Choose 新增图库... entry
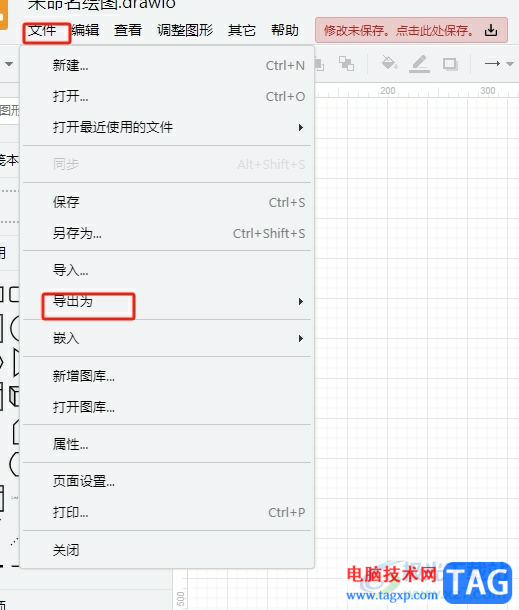Screen dimensions: 519x610 [167, 376]
